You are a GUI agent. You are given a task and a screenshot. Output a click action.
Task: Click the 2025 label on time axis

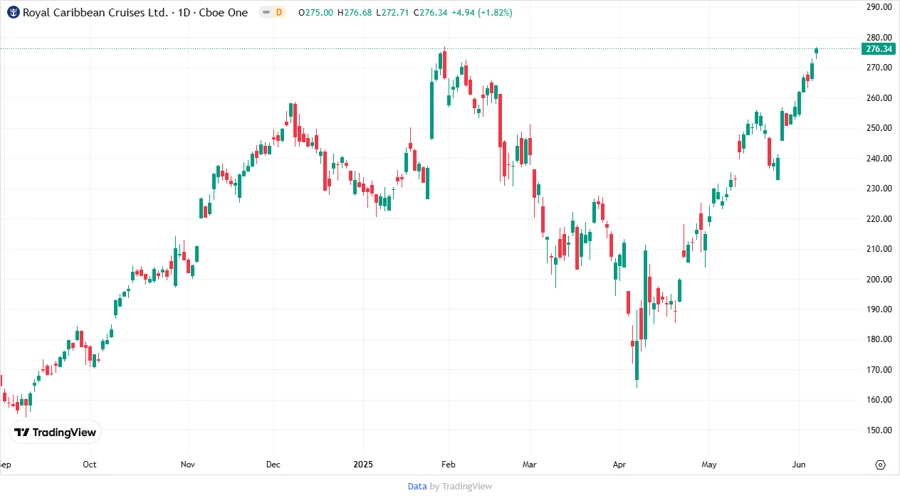click(363, 464)
